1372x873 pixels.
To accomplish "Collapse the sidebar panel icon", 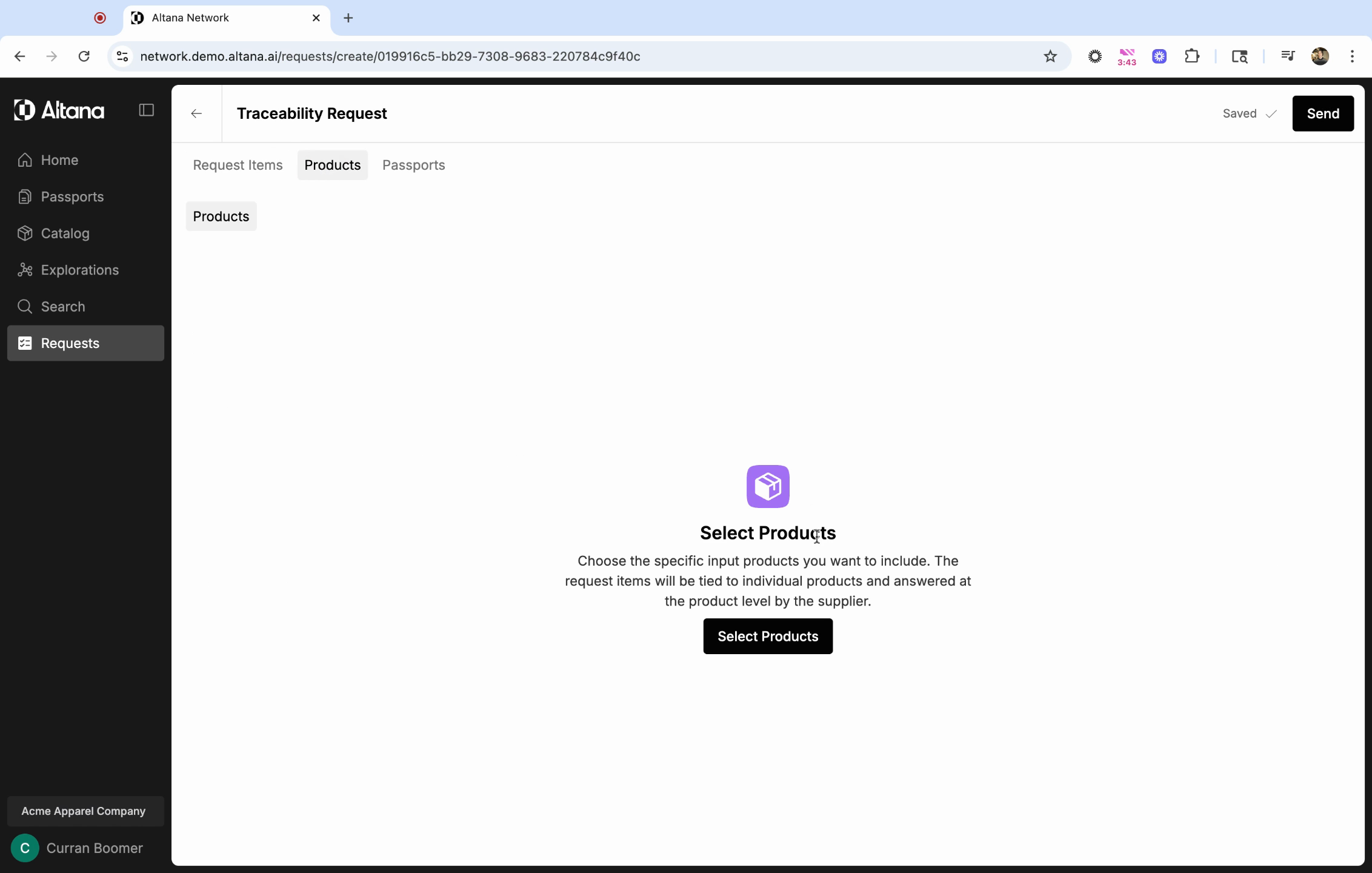I will pos(146,110).
